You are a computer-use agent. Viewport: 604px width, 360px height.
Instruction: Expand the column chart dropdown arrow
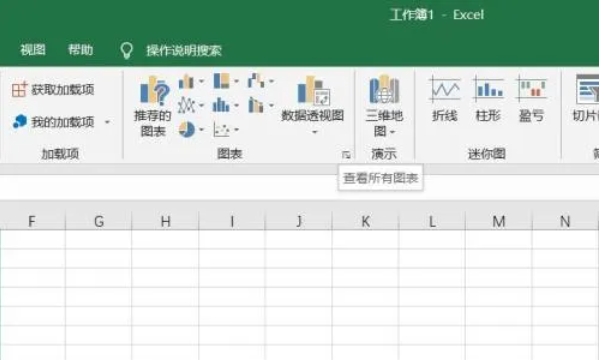click(201, 81)
